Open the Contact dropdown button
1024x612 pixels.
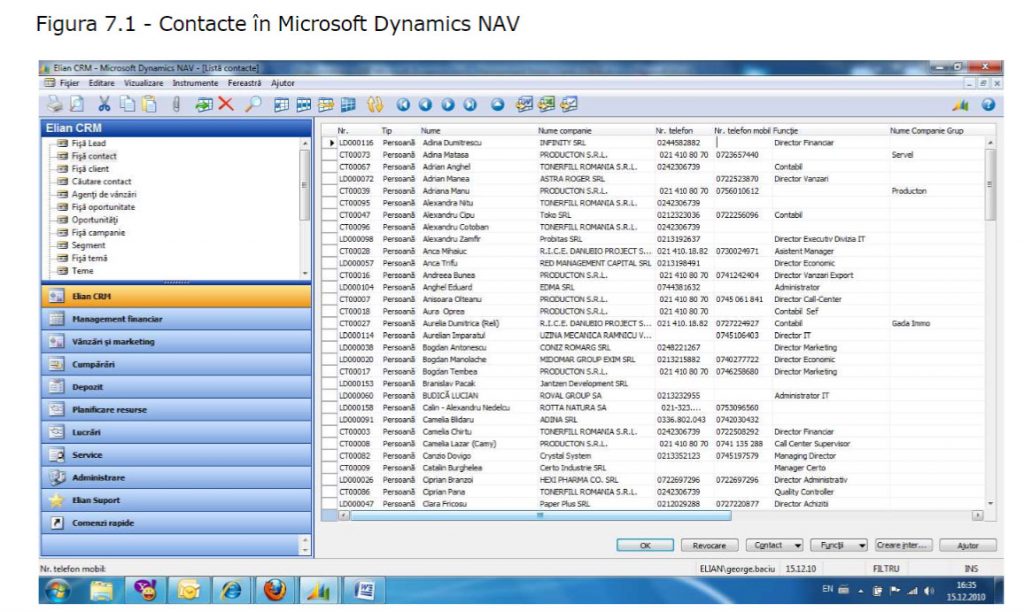pyautogui.click(x=775, y=545)
